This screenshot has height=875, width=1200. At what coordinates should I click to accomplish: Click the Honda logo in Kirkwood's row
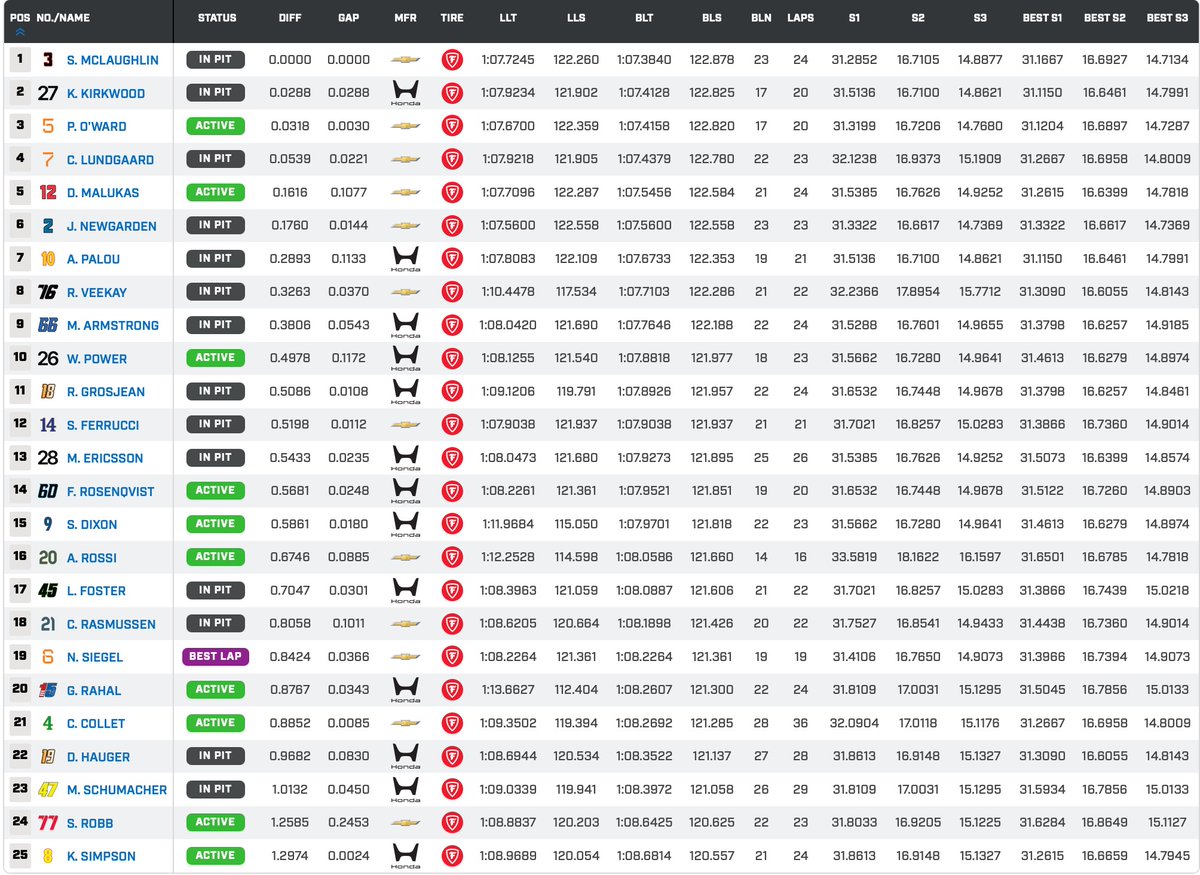[x=405, y=94]
